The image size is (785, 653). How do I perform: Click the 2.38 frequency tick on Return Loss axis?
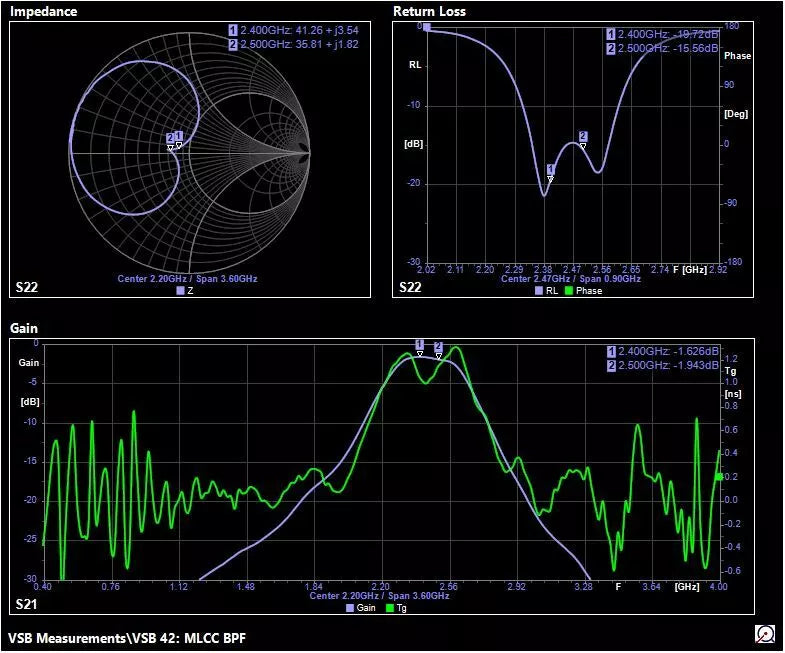tap(543, 270)
